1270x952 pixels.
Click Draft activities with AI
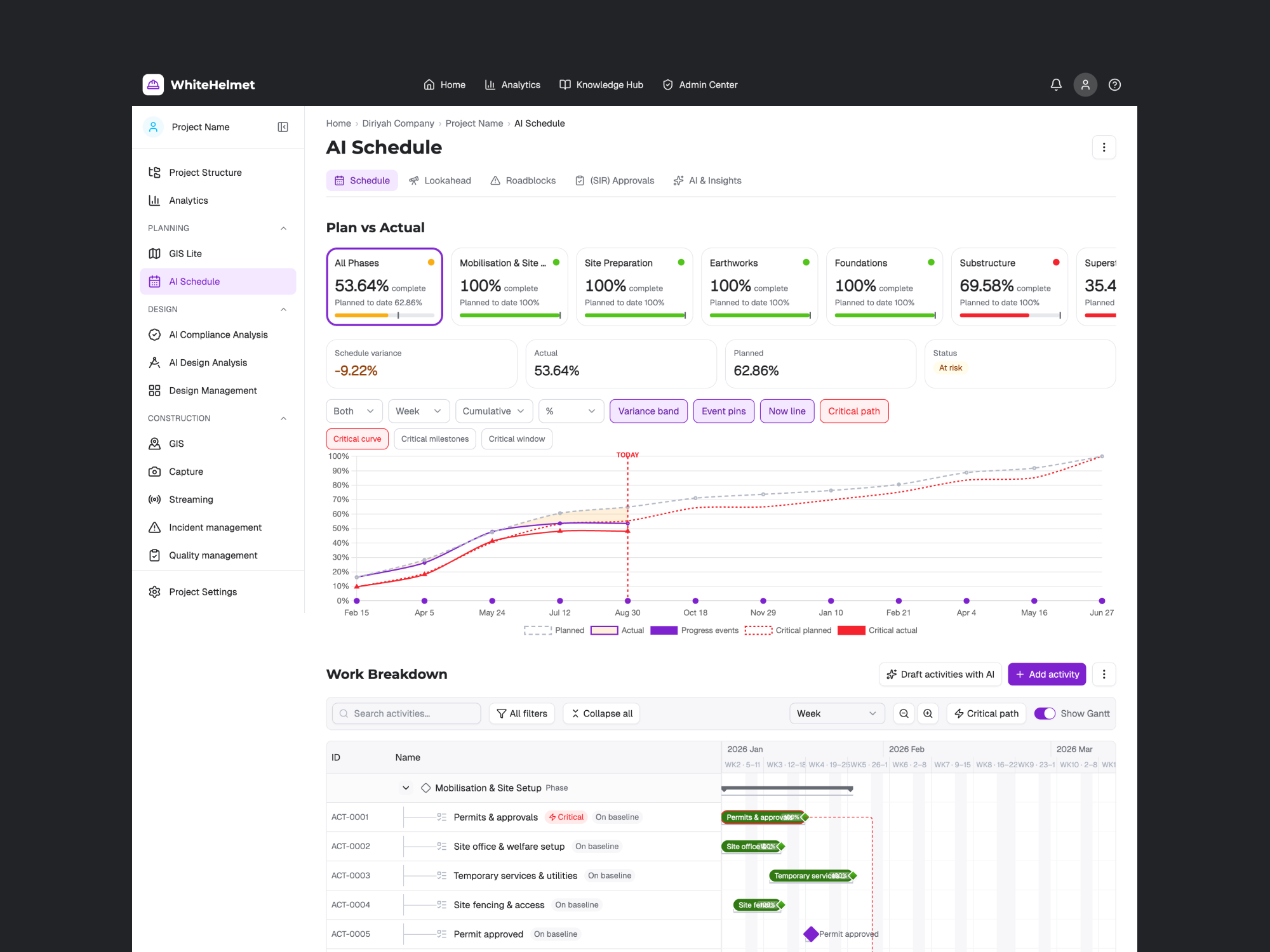(940, 674)
